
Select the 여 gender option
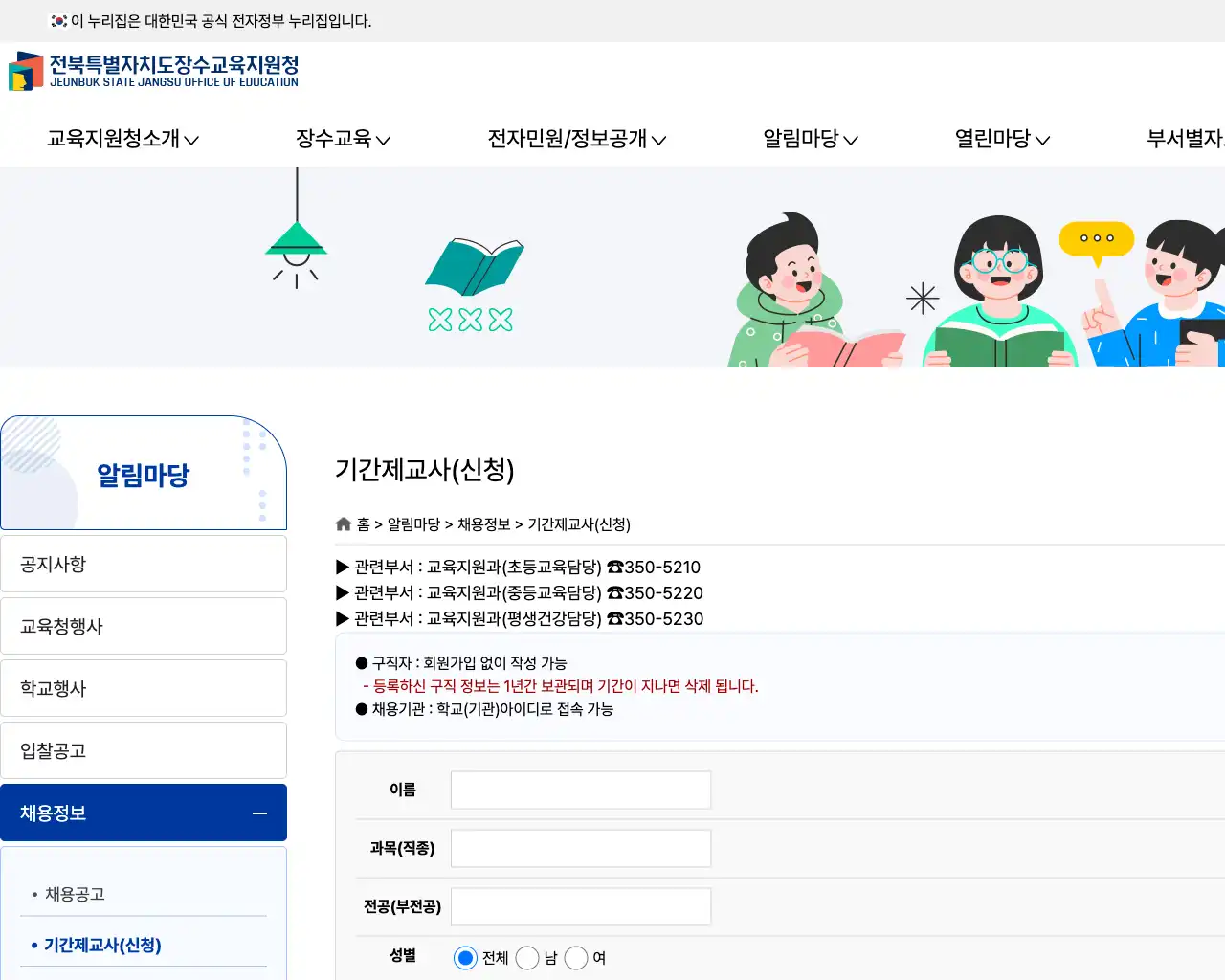[x=576, y=957]
